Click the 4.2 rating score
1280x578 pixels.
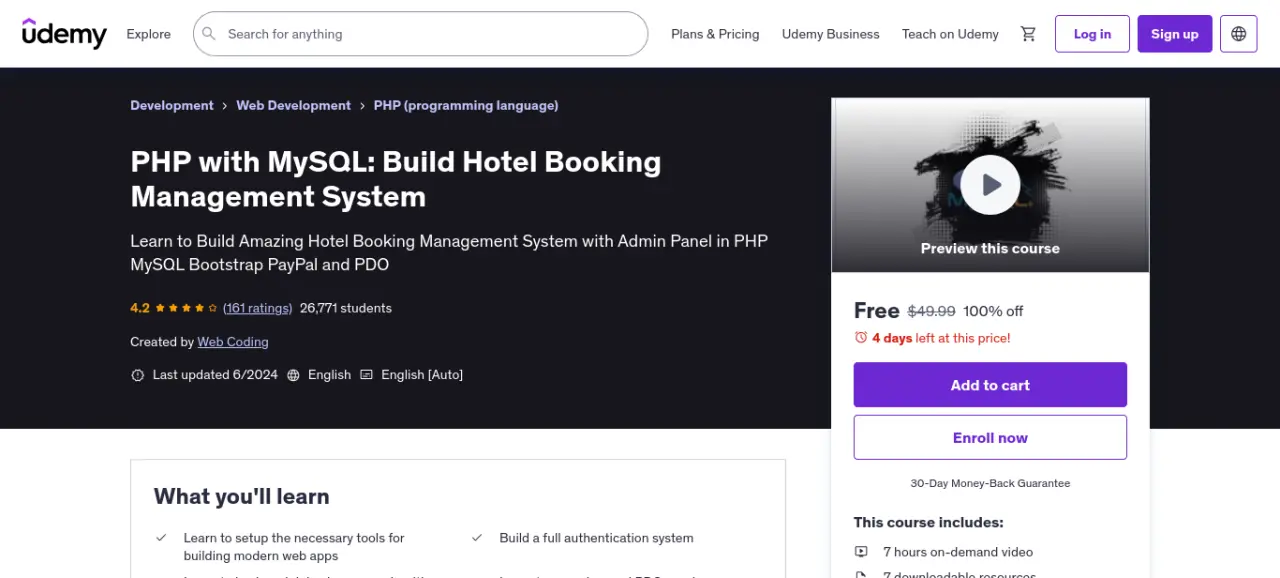pos(140,308)
